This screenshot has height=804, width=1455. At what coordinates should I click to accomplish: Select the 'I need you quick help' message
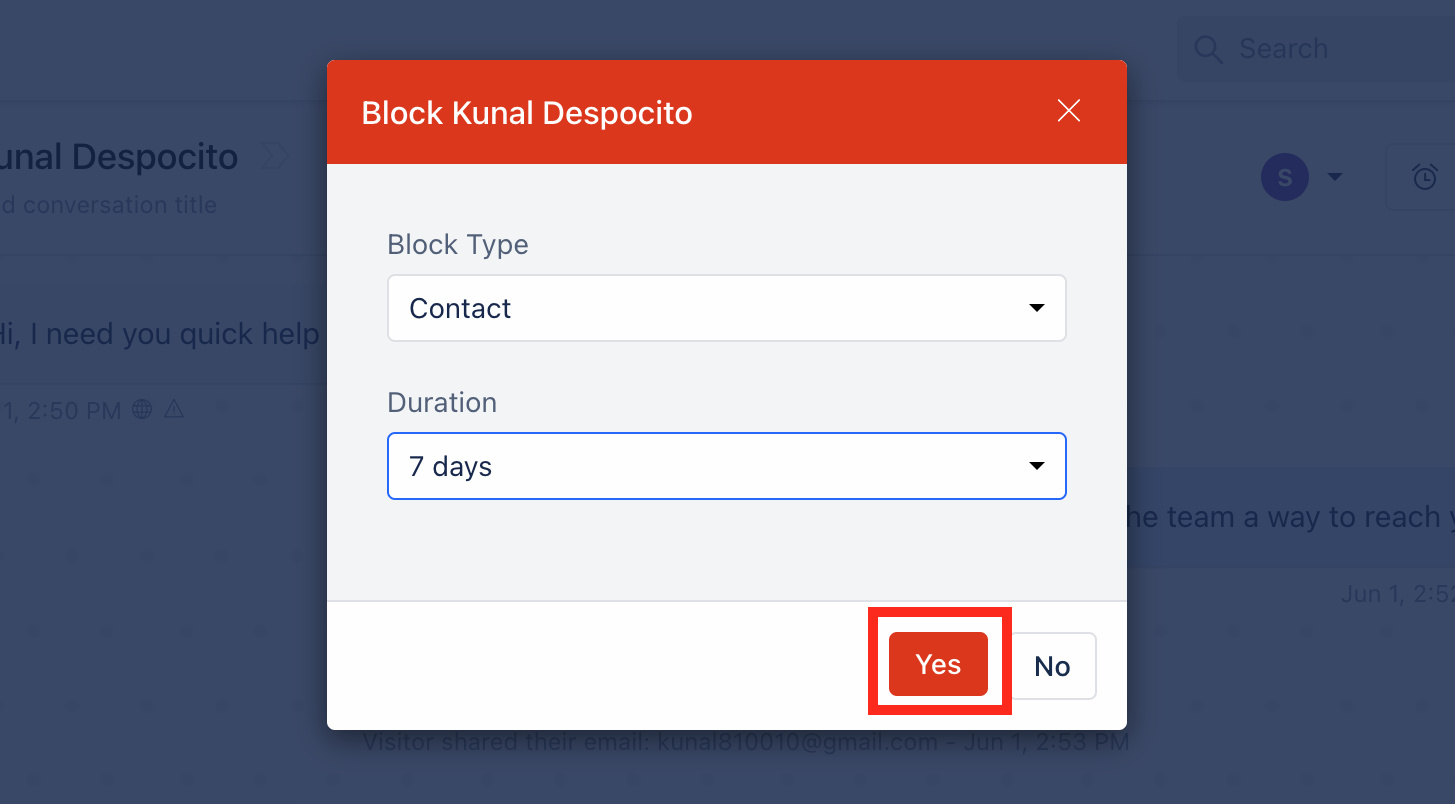(160, 334)
